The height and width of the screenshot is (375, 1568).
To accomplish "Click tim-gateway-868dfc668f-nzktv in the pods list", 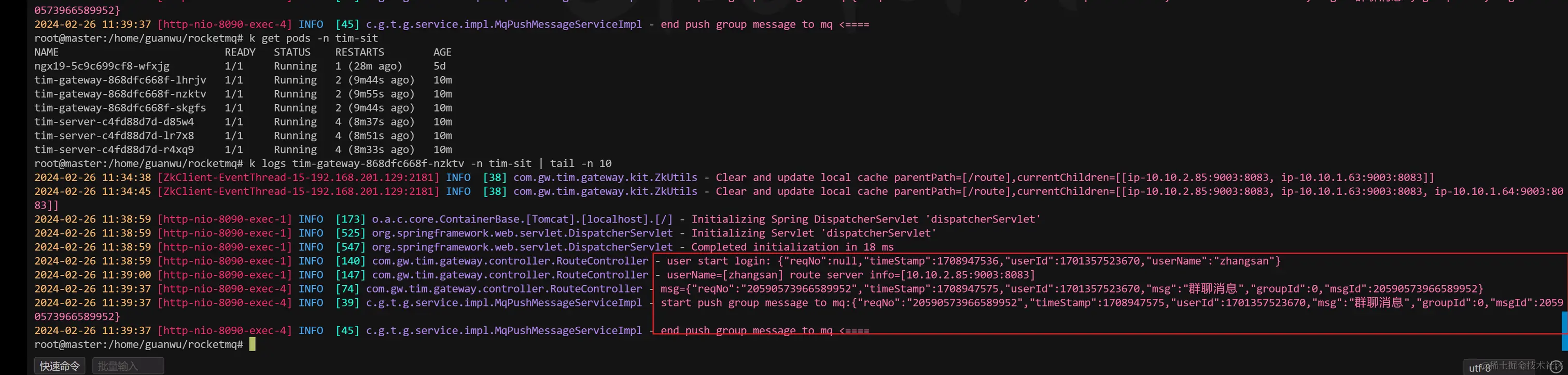I will point(120,94).
